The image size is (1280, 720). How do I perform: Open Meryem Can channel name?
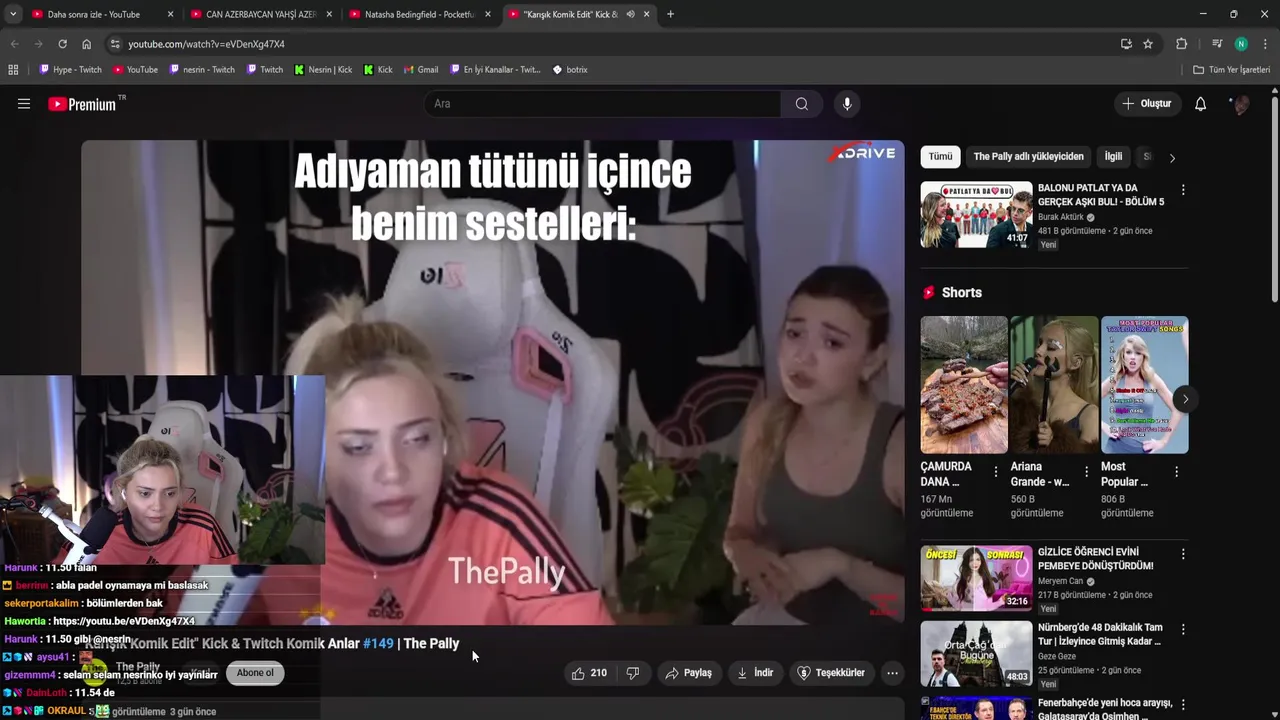1060,581
